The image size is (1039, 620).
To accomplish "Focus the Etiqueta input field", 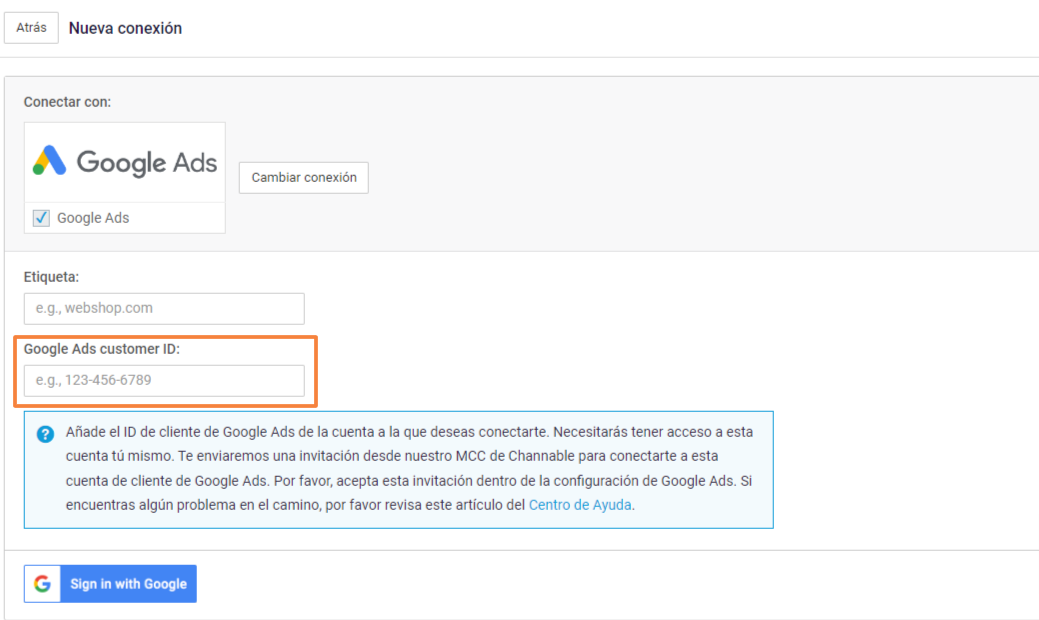I will [x=164, y=309].
